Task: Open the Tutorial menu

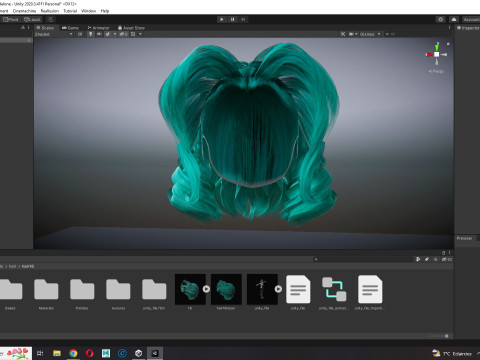Action: pos(70,11)
